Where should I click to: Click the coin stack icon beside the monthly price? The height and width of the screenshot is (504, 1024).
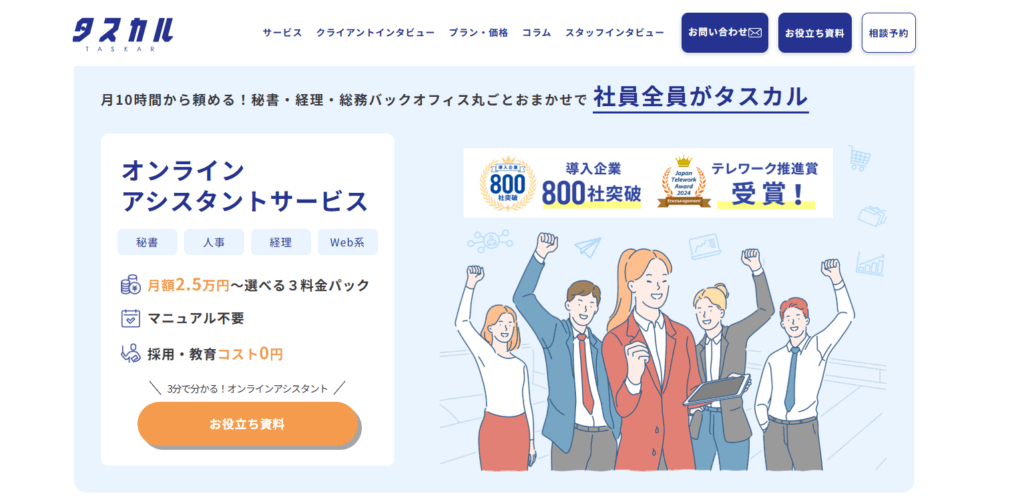point(131,285)
